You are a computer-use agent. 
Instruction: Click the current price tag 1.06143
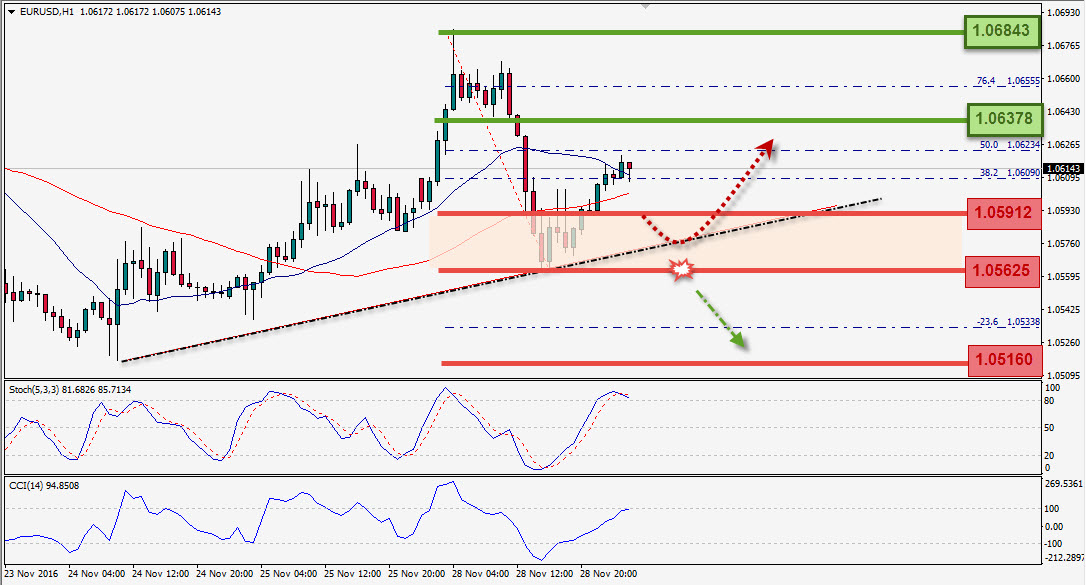pos(1063,169)
